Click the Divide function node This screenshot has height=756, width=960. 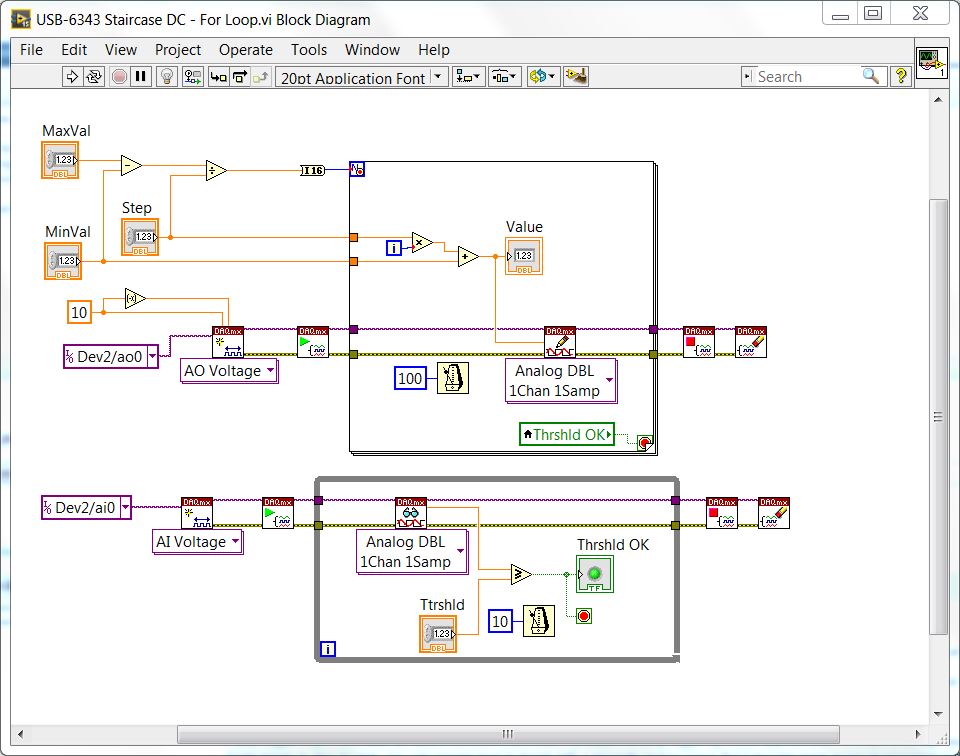pos(216,170)
